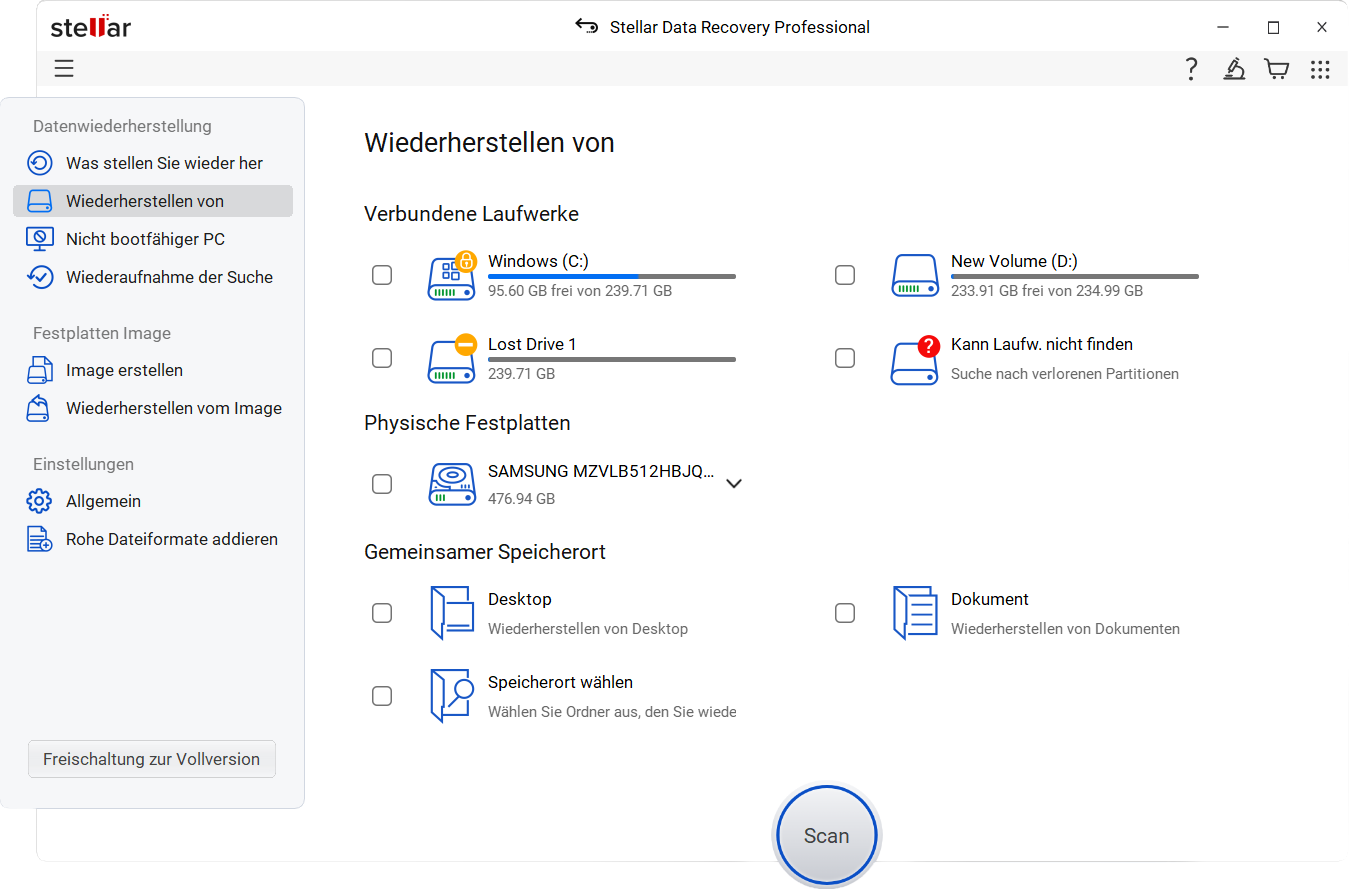Minimize the Stellar Data Recovery window
This screenshot has width=1349, height=889.
pos(1223,27)
